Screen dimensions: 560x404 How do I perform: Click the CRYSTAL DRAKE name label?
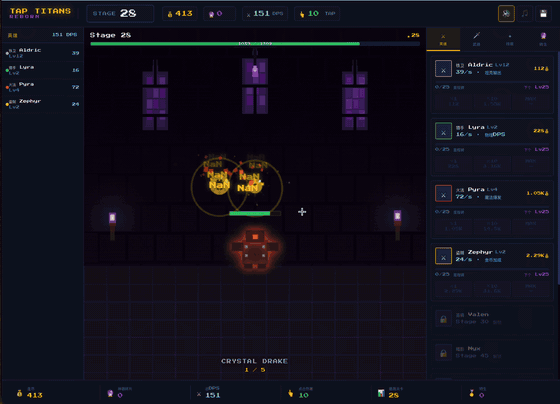[255, 361]
